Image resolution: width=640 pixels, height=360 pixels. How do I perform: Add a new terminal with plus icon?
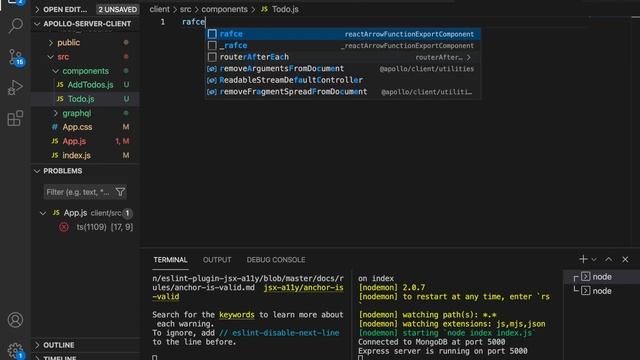[583, 259]
